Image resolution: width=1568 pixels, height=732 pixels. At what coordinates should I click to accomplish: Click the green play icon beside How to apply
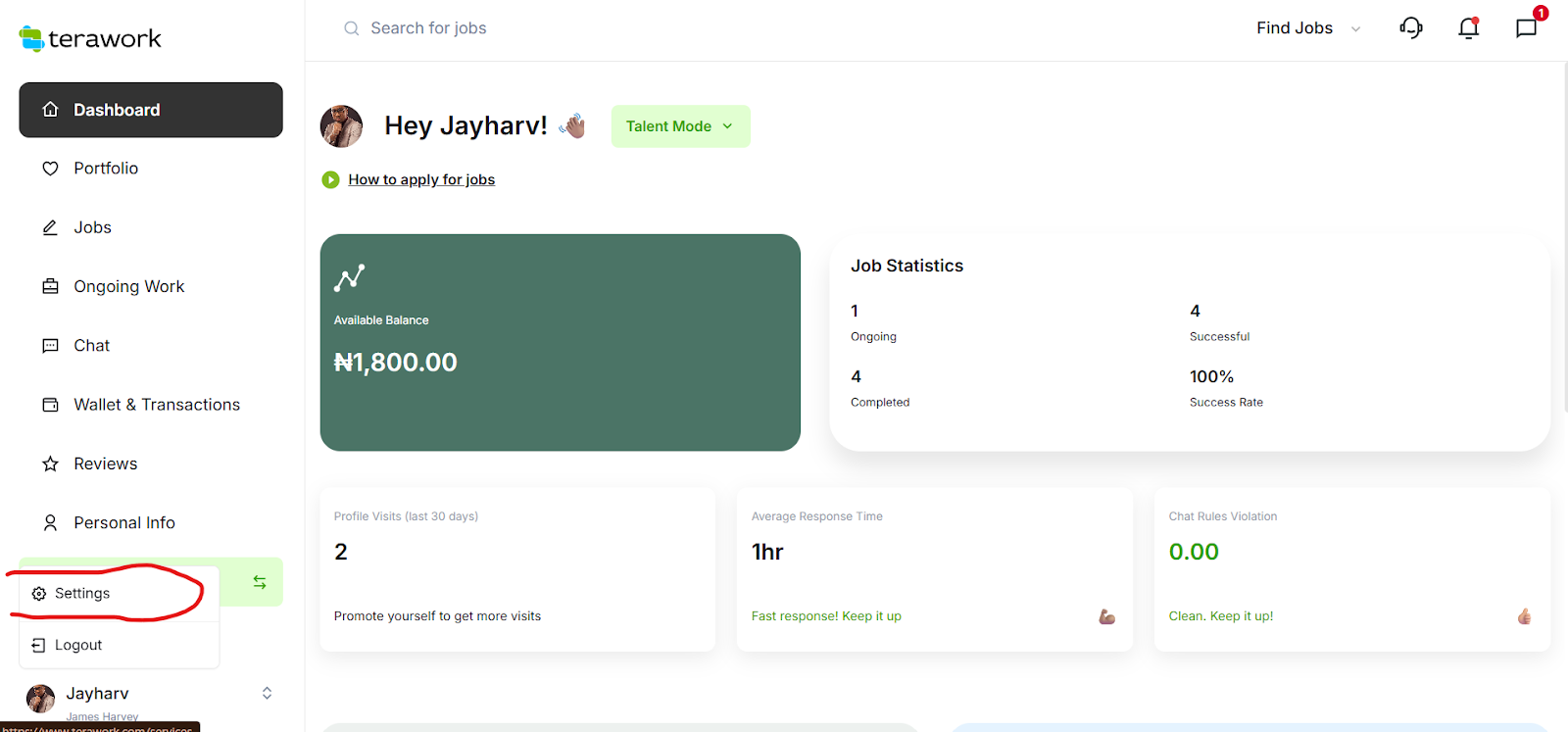tap(330, 179)
